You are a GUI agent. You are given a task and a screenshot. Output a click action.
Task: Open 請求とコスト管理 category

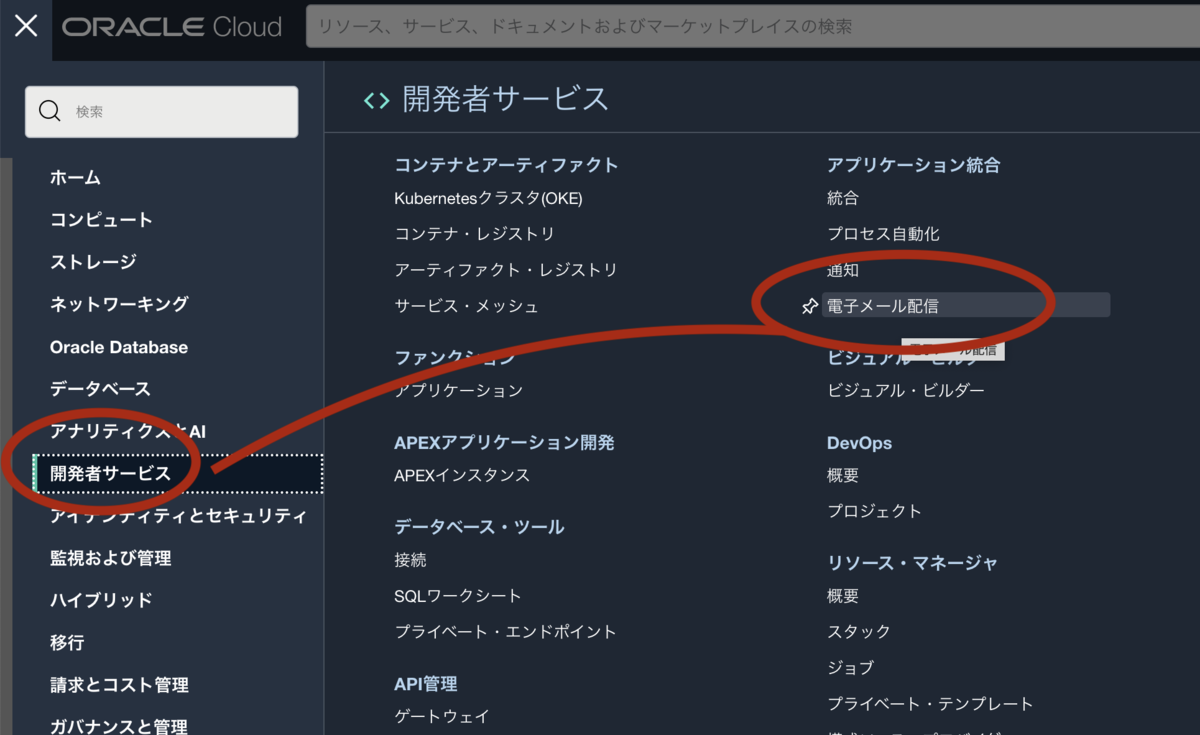point(119,685)
